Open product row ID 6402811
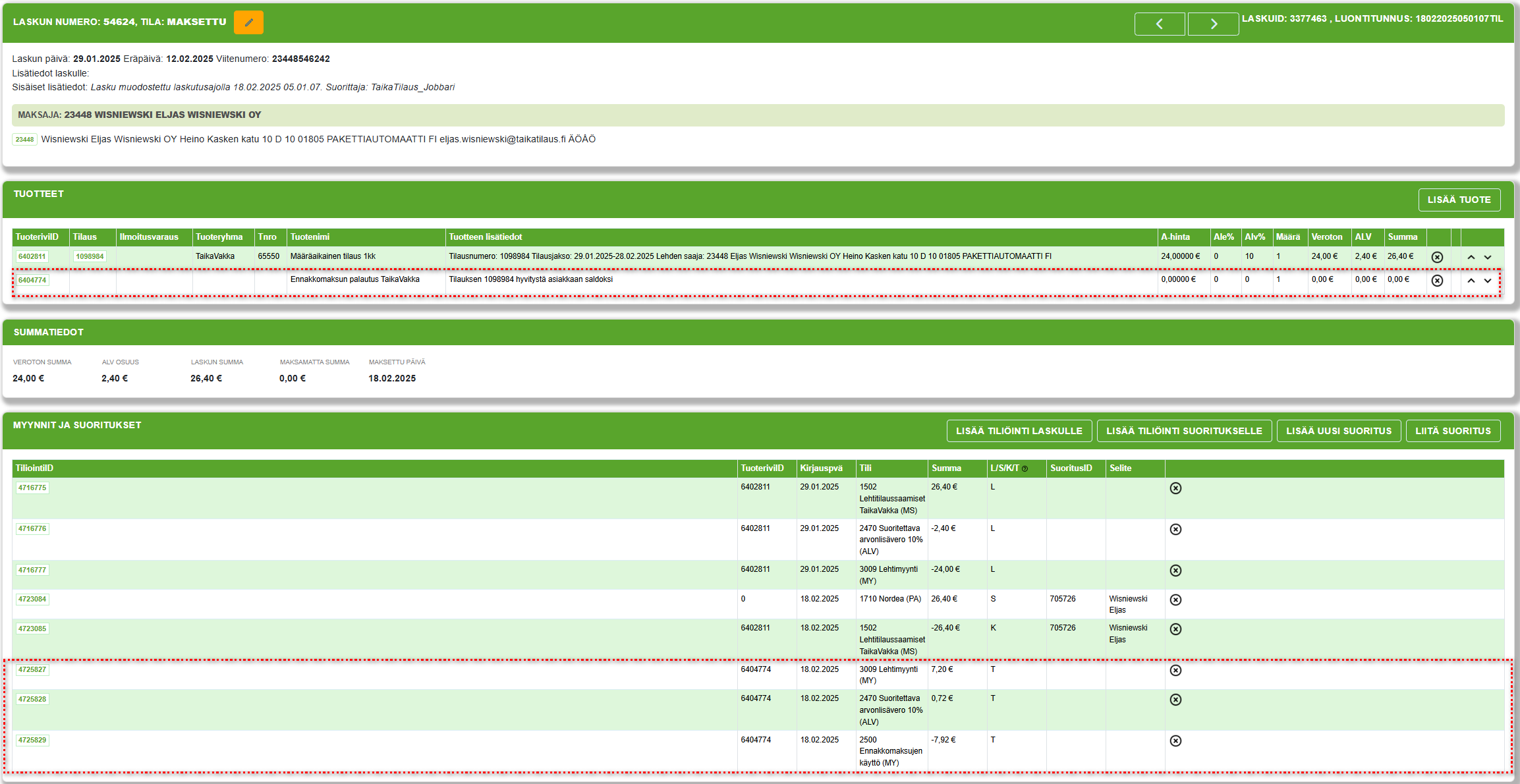1520x784 pixels. point(32,257)
